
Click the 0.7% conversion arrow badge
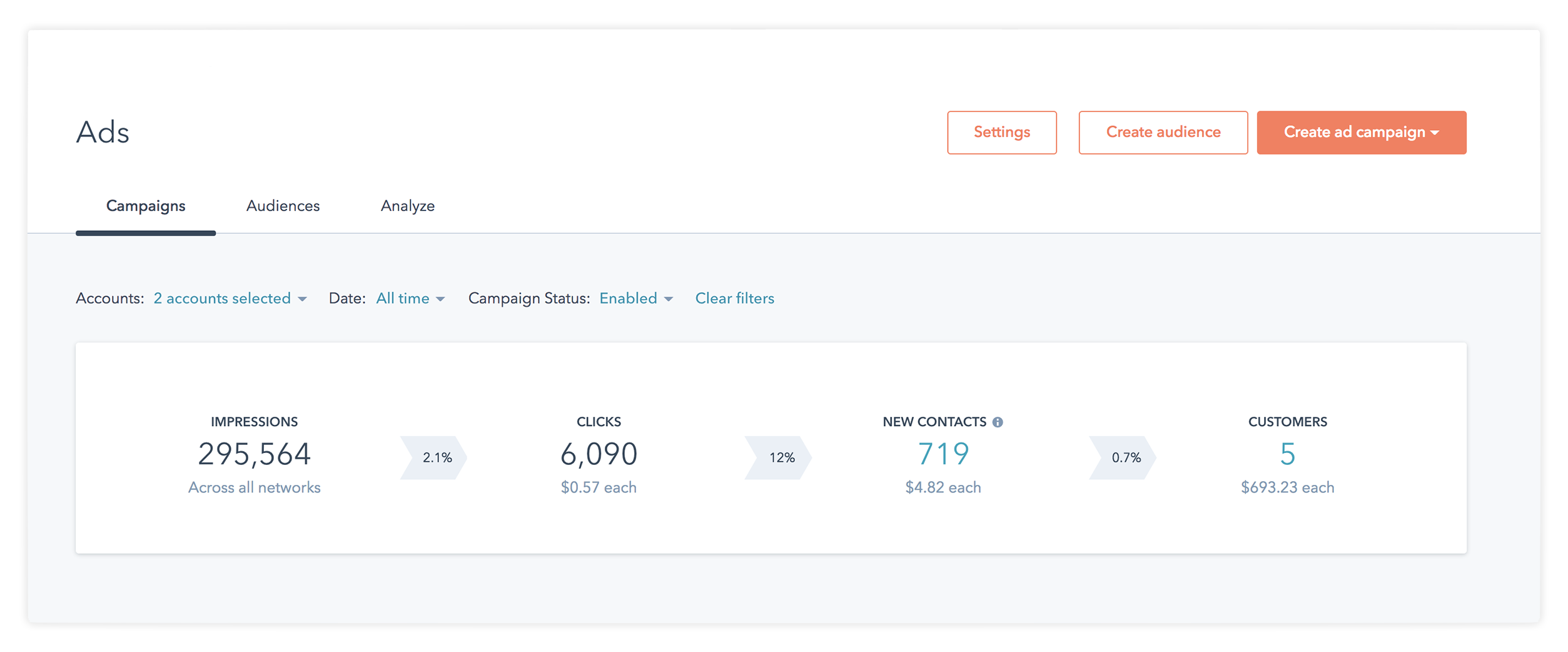(x=1123, y=458)
